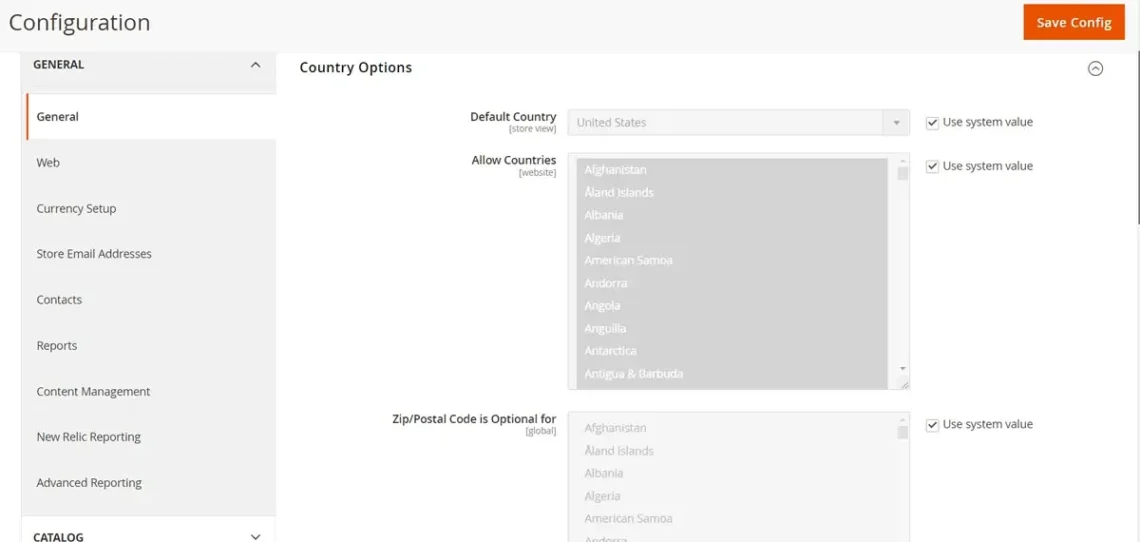Open Advanced Reporting settings
1140x542 pixels.
pyautogui.click(x=89, y=483)
